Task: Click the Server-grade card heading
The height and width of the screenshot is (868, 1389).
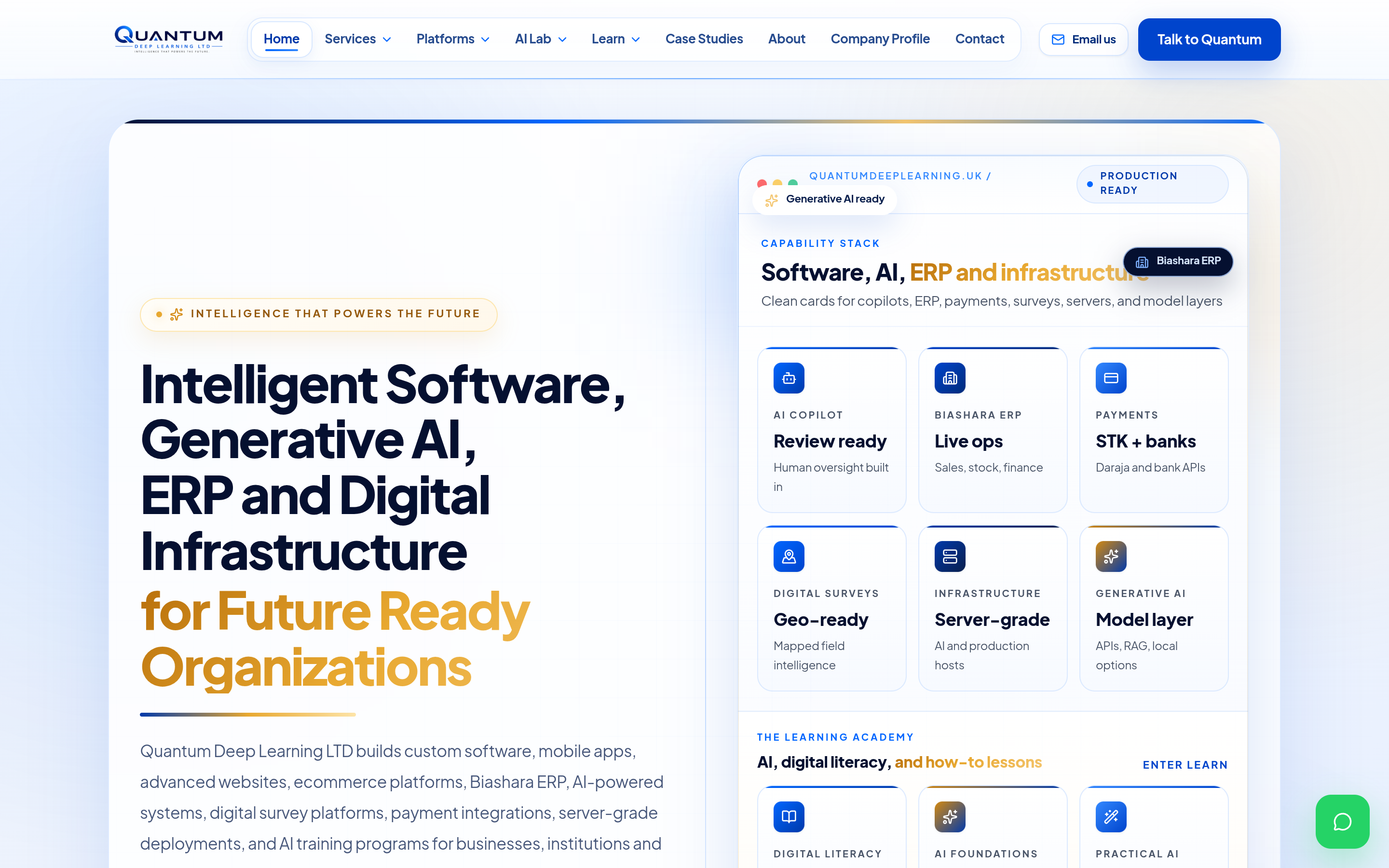Action: tap(992, 620)
